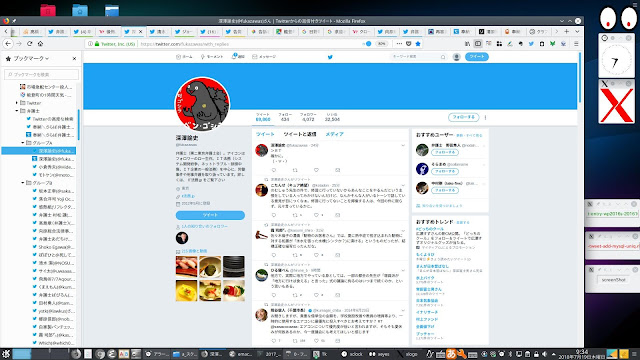640x360 pixels.
Task: Toggle the sidebar toolbar icon
Action: 478,44
